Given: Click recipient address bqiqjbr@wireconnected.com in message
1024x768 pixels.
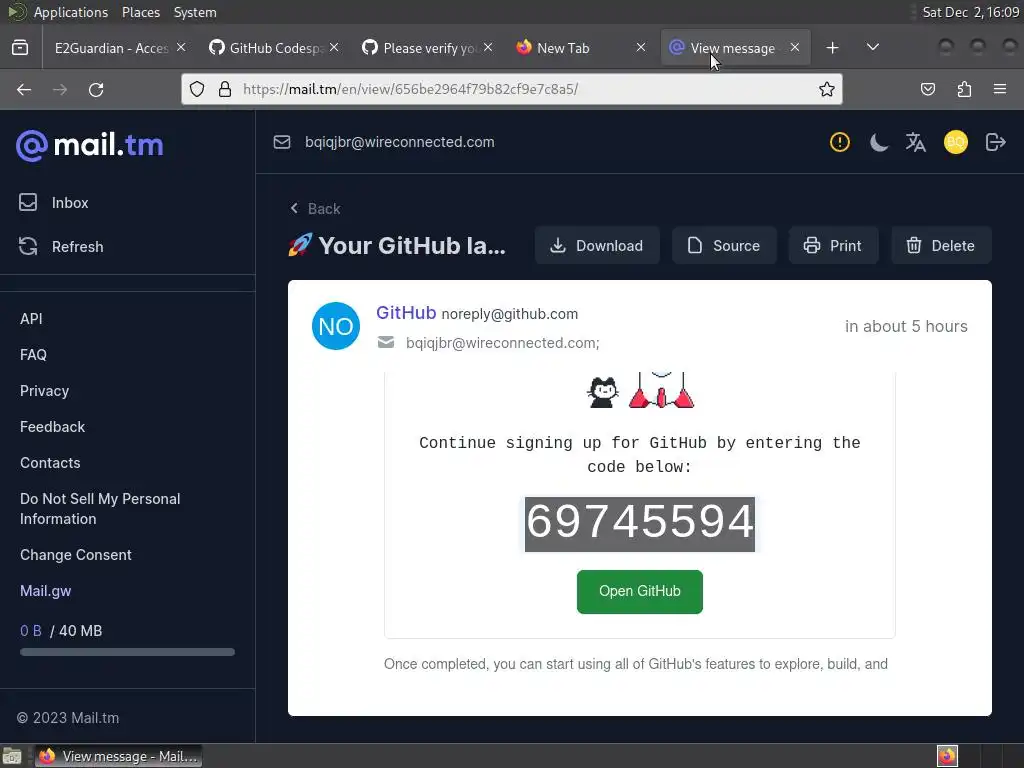Looking at the screenshot, I should 502,343.
